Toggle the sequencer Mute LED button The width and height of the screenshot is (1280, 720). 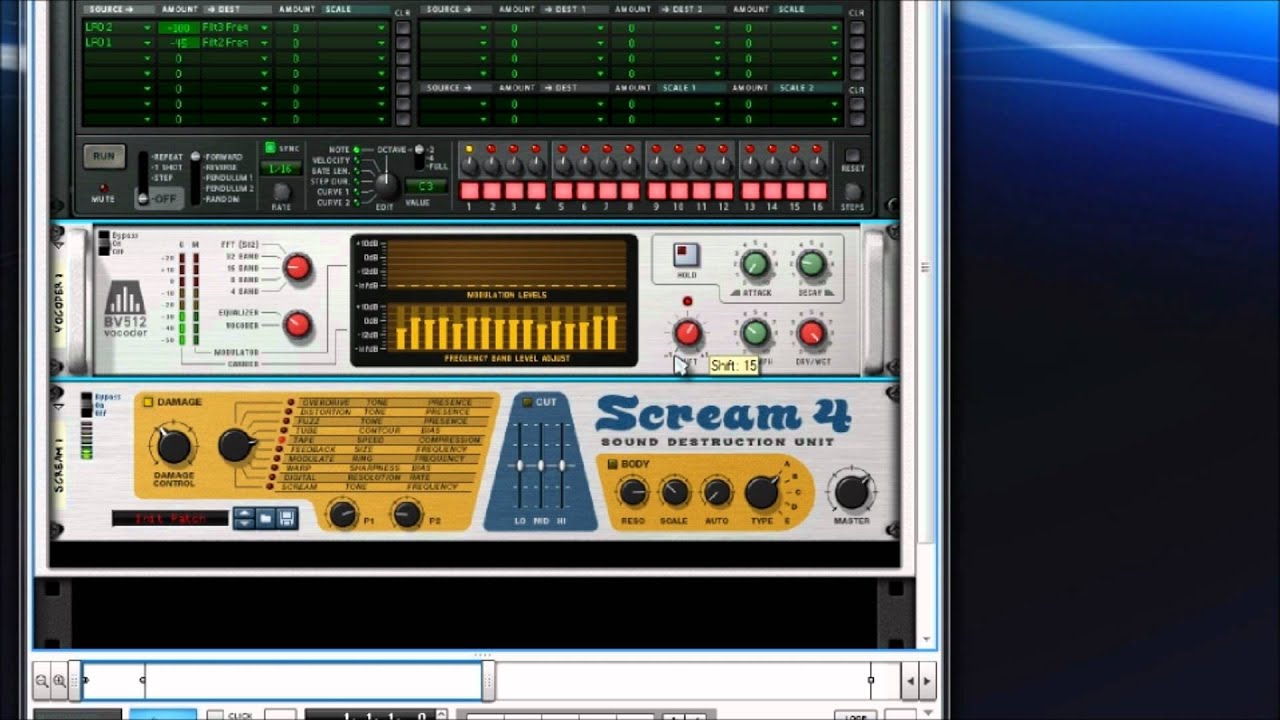(x=103, y=187)
